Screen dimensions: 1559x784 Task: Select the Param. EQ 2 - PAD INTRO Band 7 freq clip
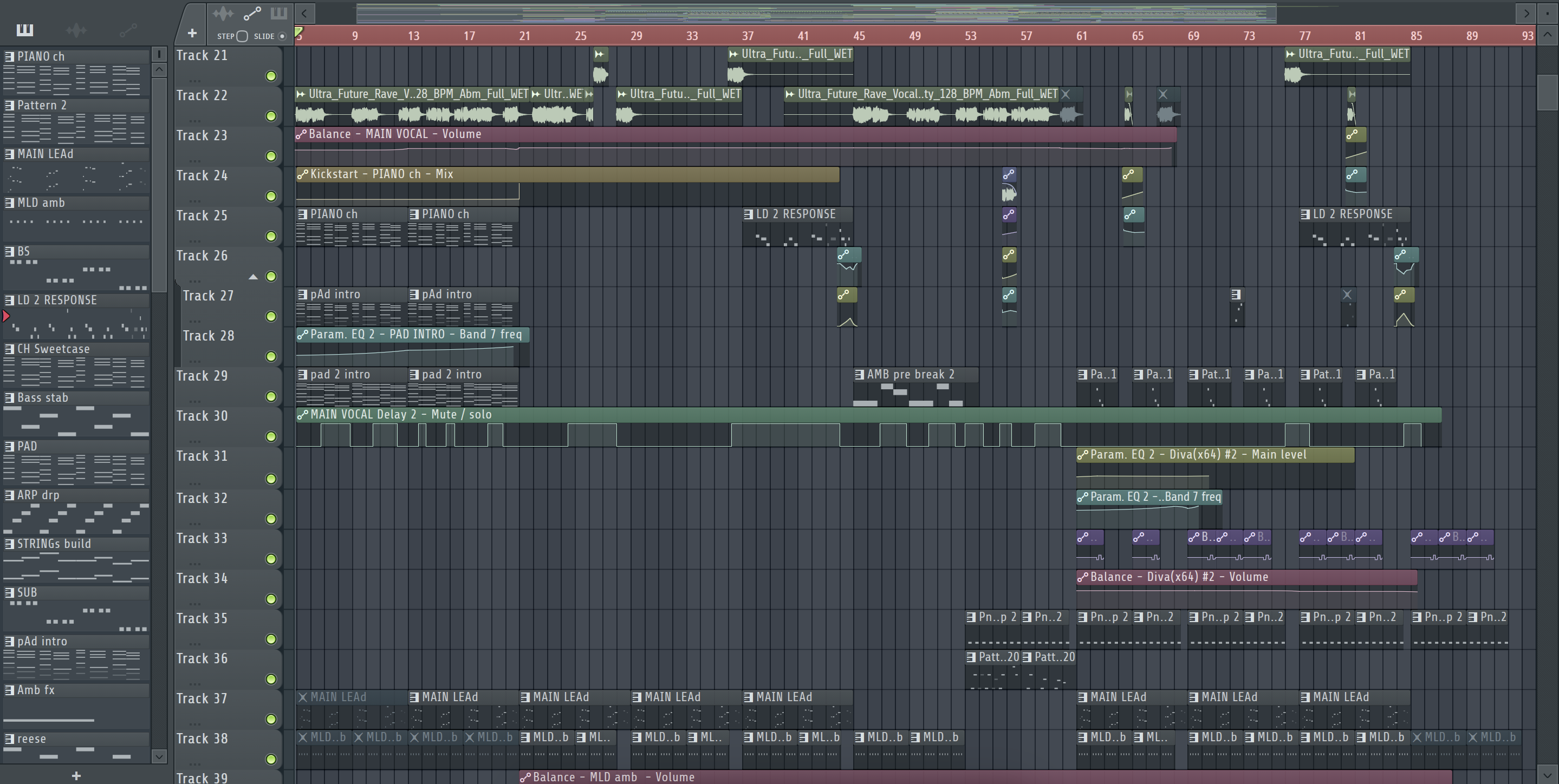click(413, 347)
